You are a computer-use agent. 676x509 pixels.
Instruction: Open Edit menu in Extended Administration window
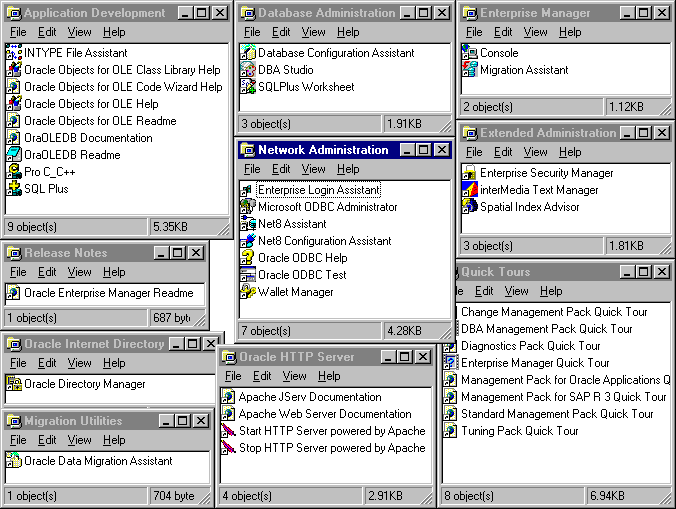503,152
